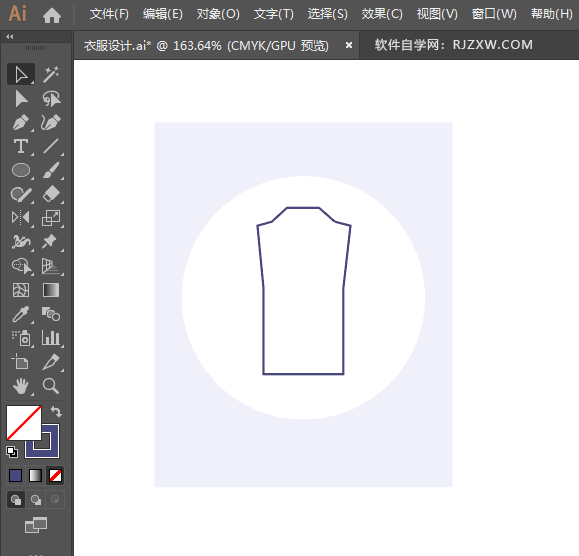The image size is (579, 556).
Task: Enable Draw Behind mode
Action: pyautogui.click(x=36, y=500)
